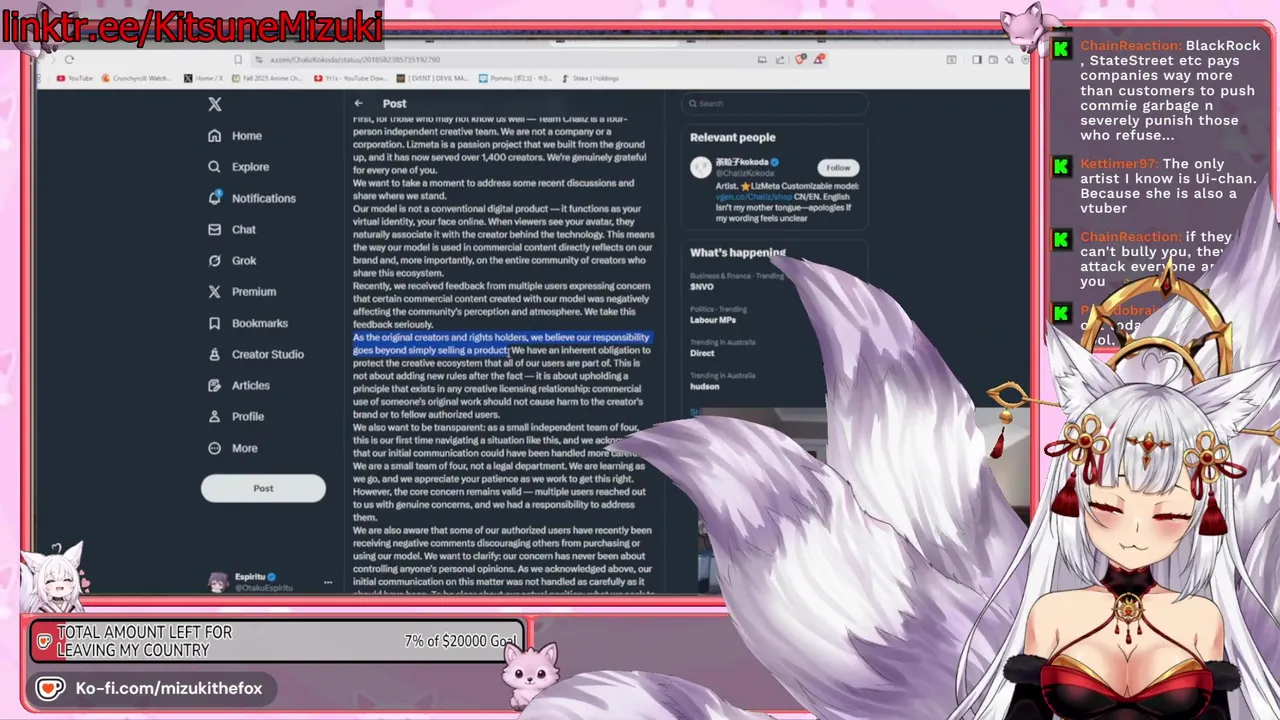
Task: Click the 'Relevant people' heading
Action: [x=733, y=138]
